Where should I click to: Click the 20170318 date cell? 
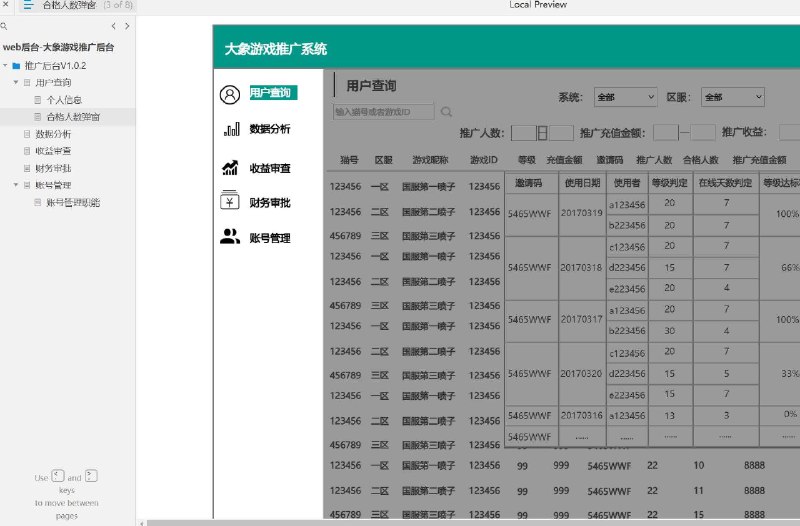(582, 267)
